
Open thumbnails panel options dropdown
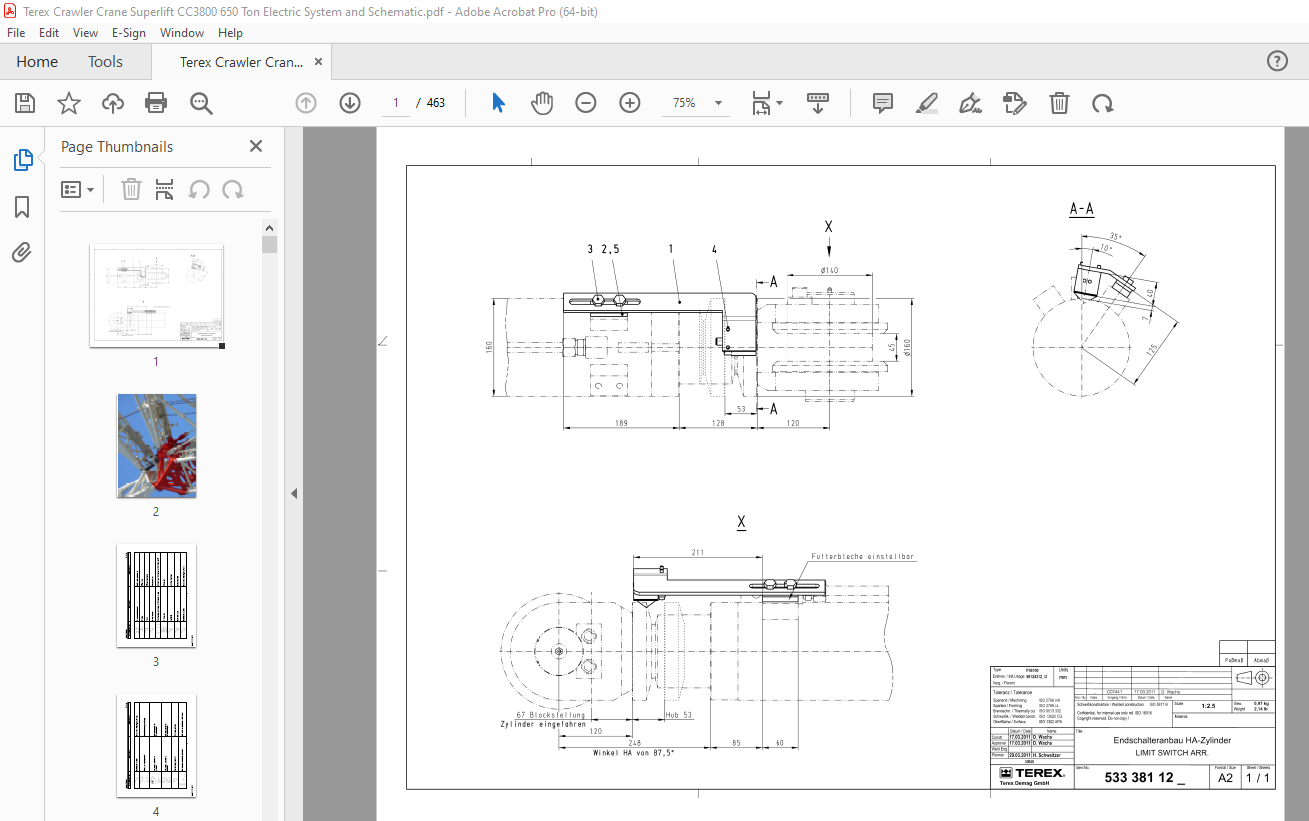[x=78, y=189]
